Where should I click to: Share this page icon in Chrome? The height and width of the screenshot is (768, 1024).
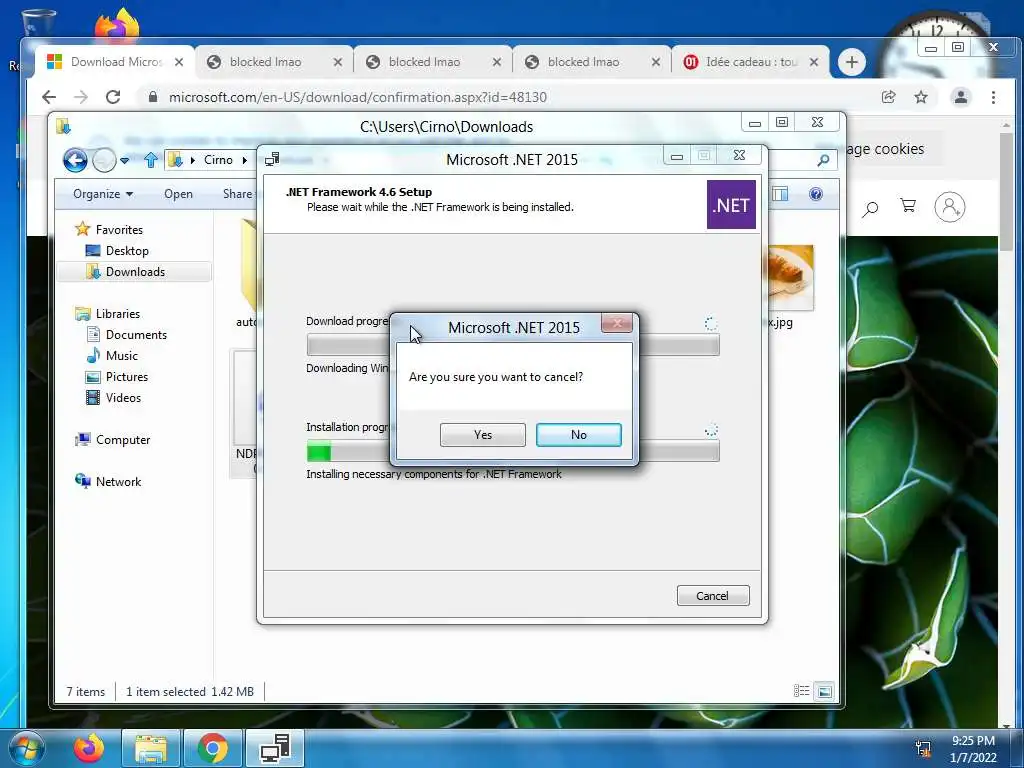point(888,97)
